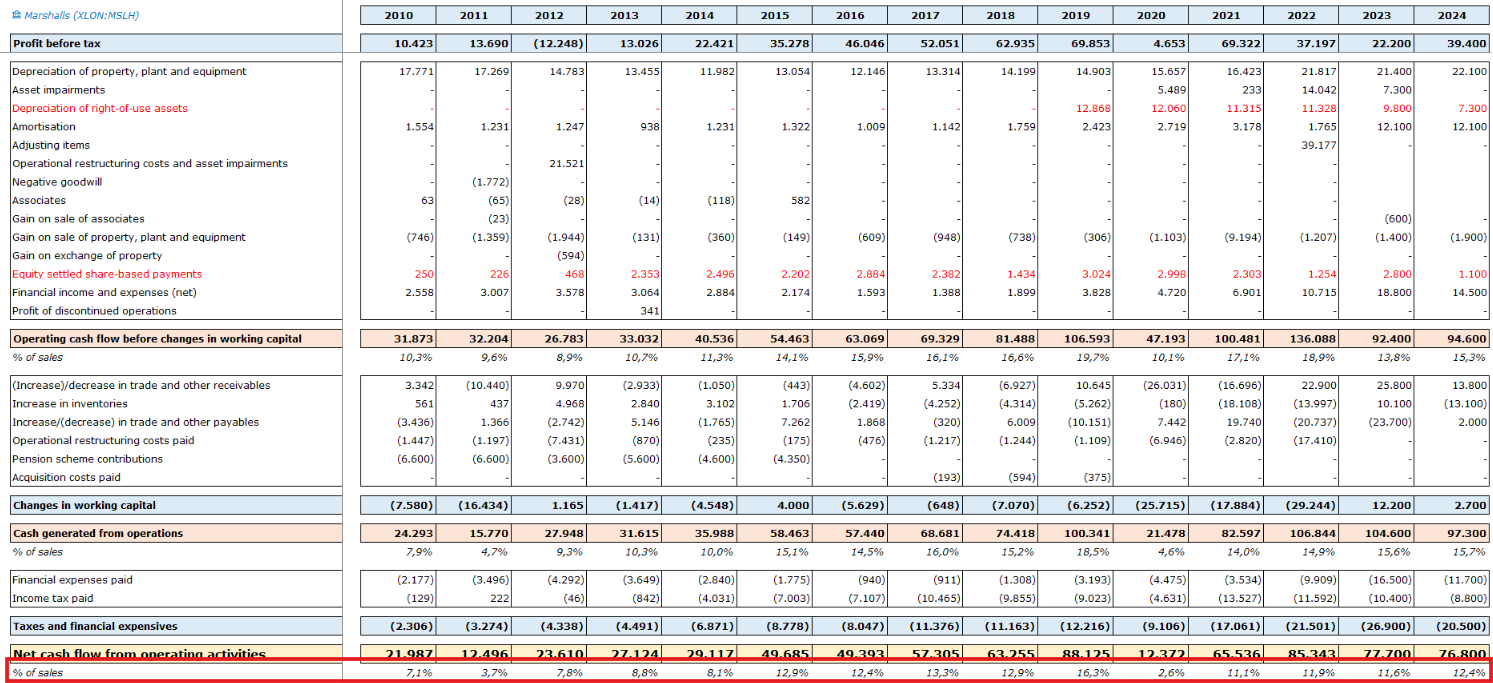Click Net cash flow from operating activities
The width and height of the screenshot is (1493, 683).
click(139, 654)
